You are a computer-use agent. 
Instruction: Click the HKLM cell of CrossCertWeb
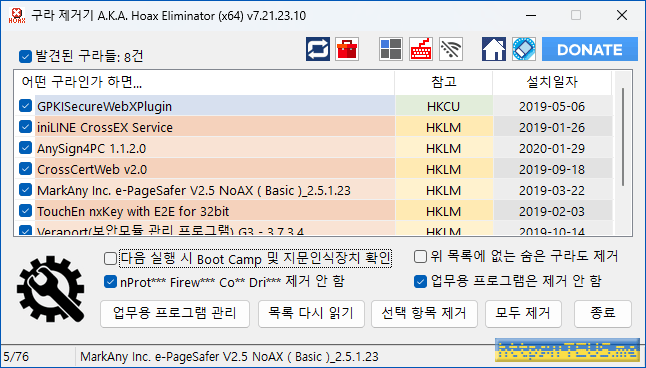pyautogui.click(x=444, y=170)
